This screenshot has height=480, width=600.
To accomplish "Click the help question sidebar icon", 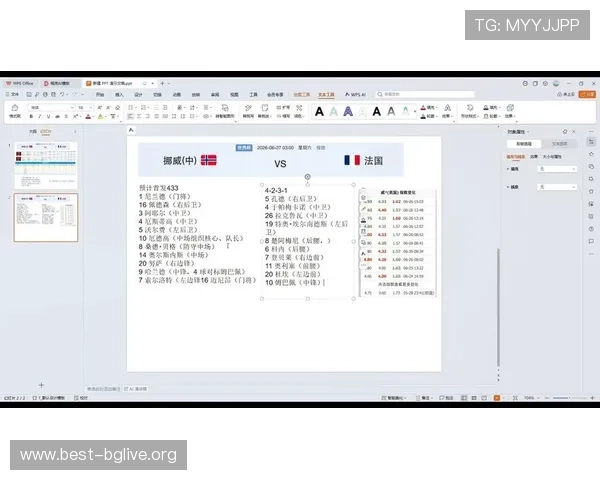I will pyautogui.click(x=591, y=229).
